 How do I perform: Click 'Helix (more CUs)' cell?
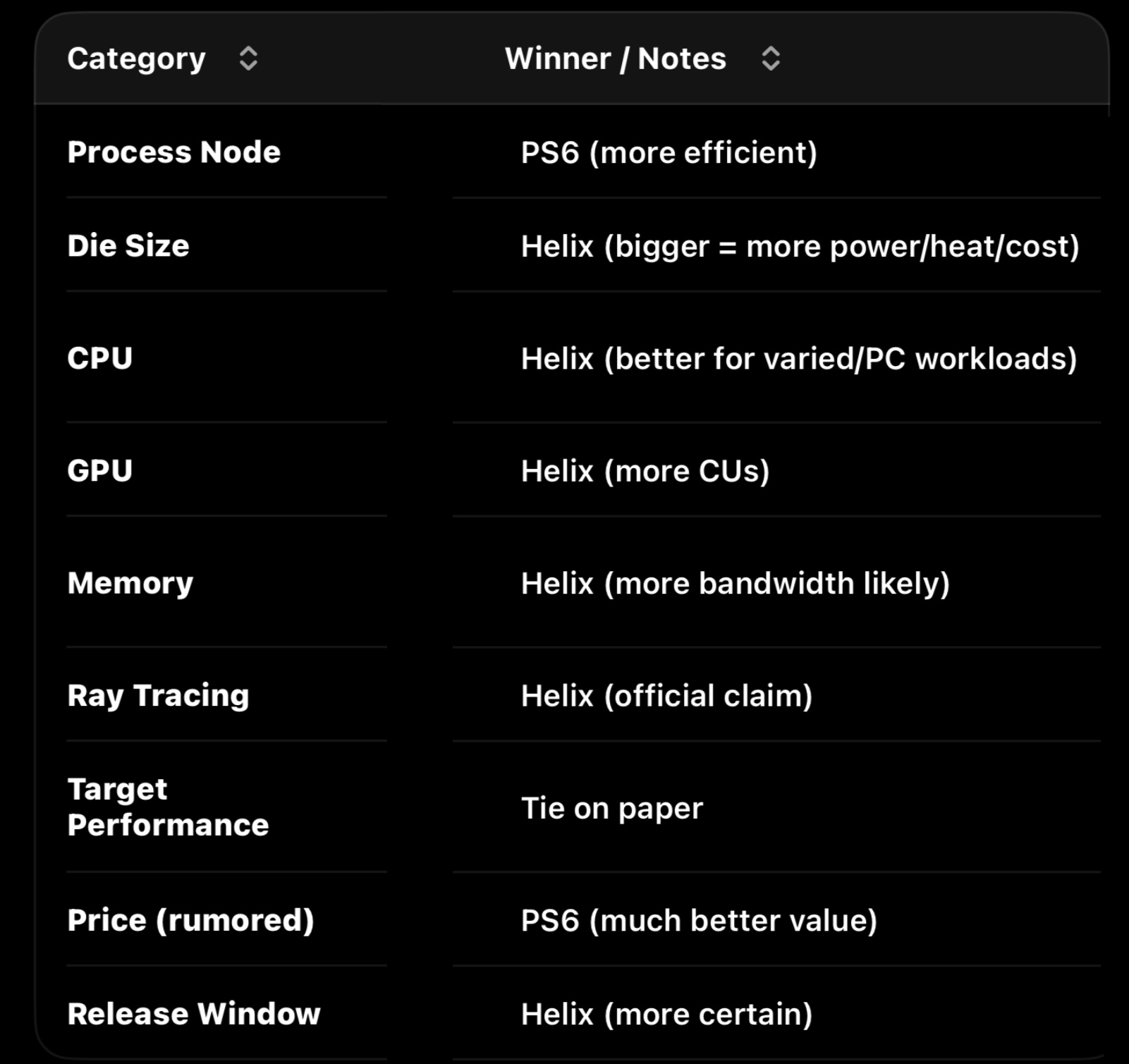pos(645,471)
